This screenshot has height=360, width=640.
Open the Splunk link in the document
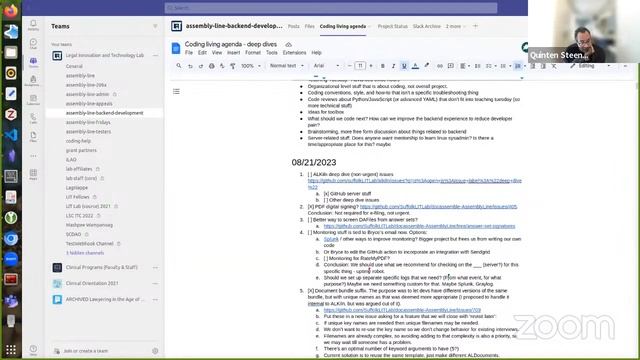click(331, 239)
